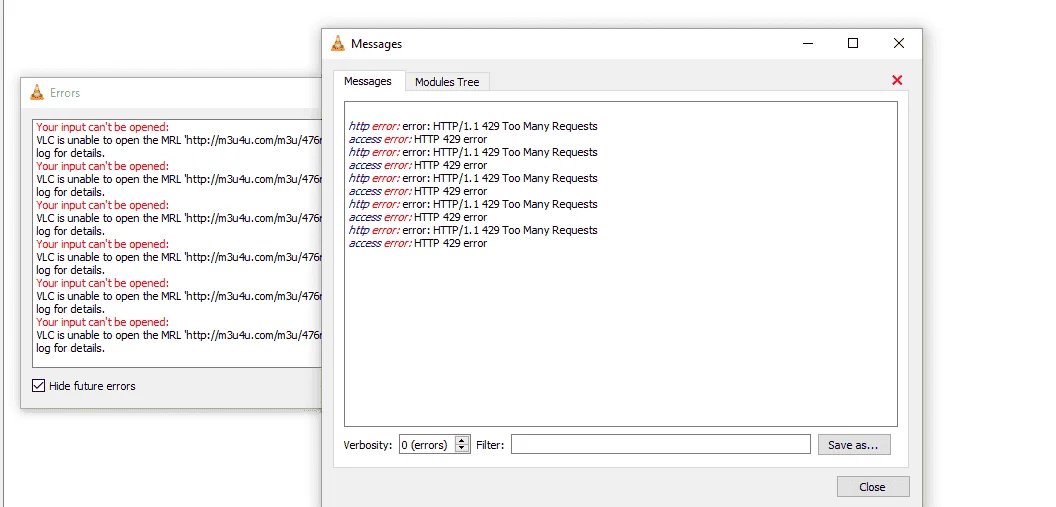Click the first 'access error: HTTP 429 error' line

pos(418,139)
